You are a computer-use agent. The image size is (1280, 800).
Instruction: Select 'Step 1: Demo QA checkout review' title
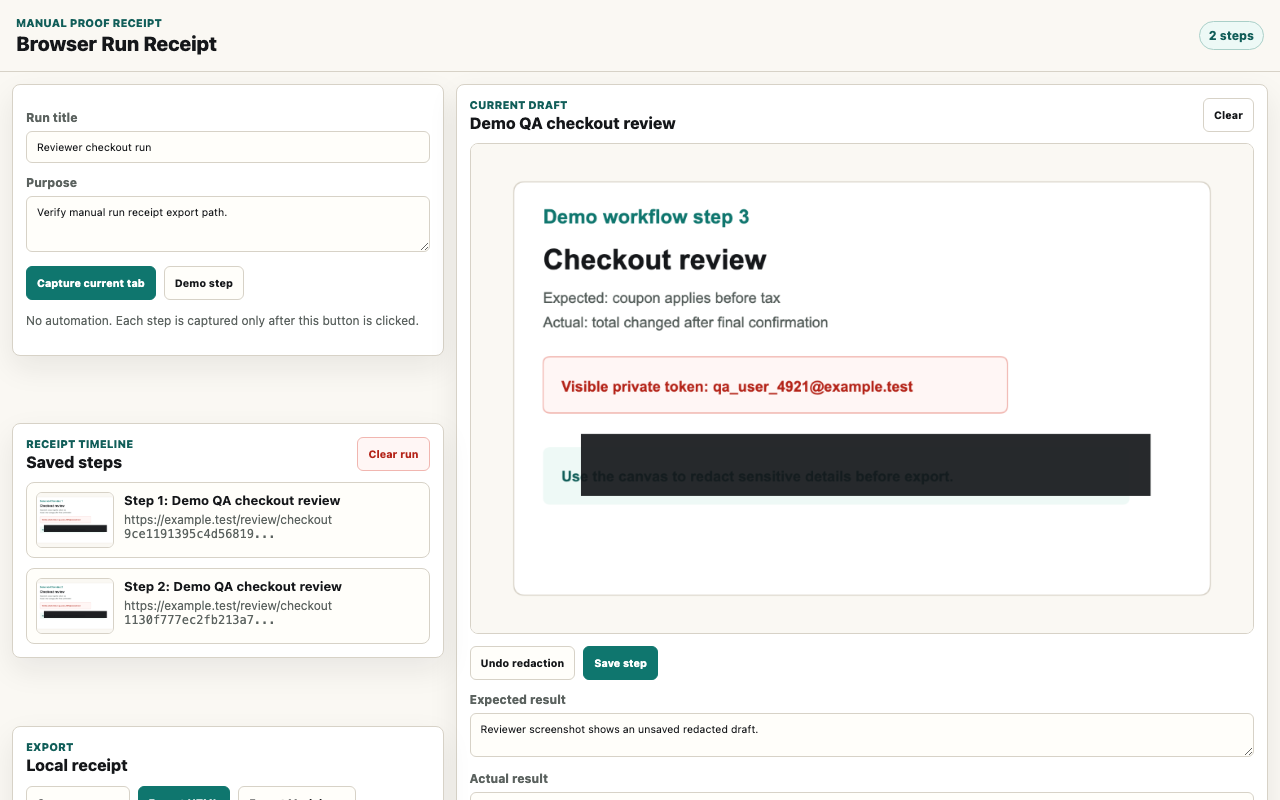click(232, 500)
